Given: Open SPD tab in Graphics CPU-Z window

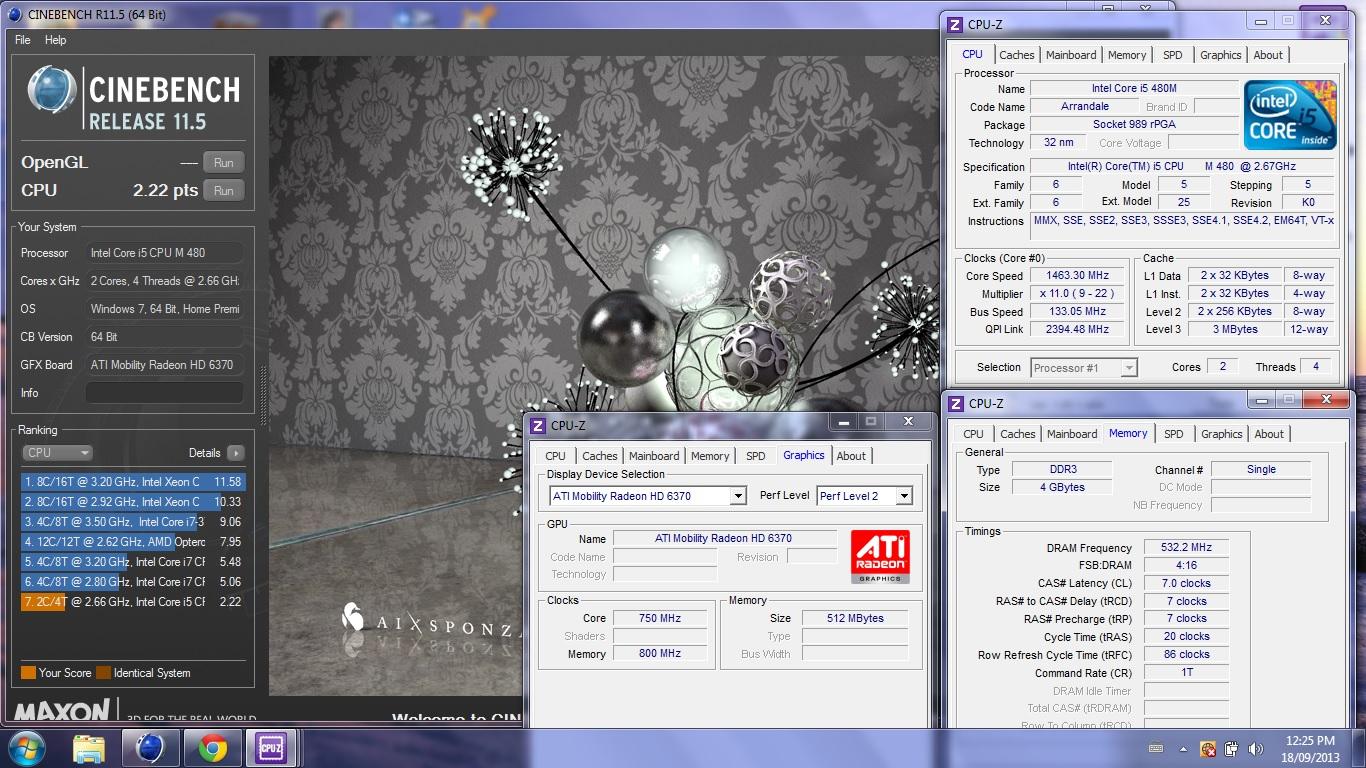Looking at the screenshot, I should click(756, 456).
